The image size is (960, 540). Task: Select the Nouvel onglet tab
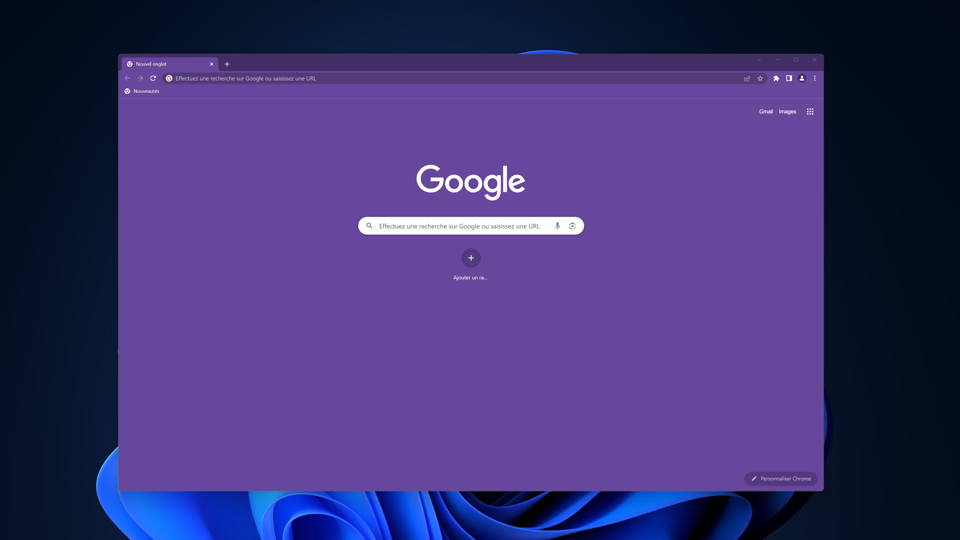coord(170,64)
